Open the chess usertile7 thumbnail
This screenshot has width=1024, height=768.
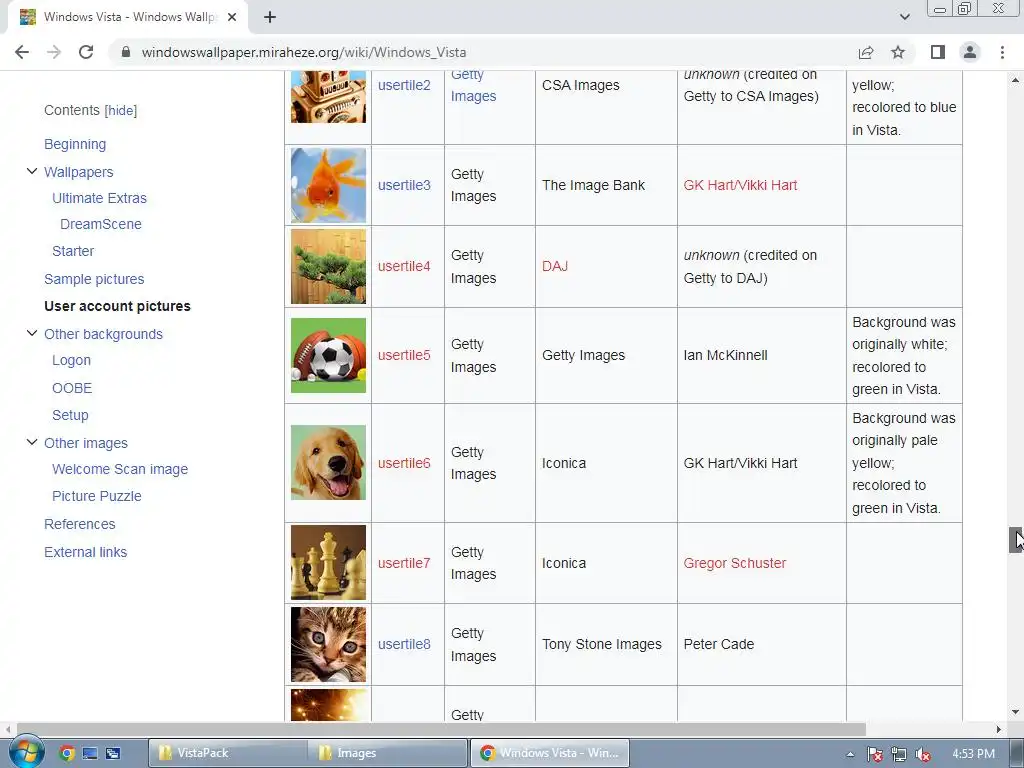coord(328,563)
